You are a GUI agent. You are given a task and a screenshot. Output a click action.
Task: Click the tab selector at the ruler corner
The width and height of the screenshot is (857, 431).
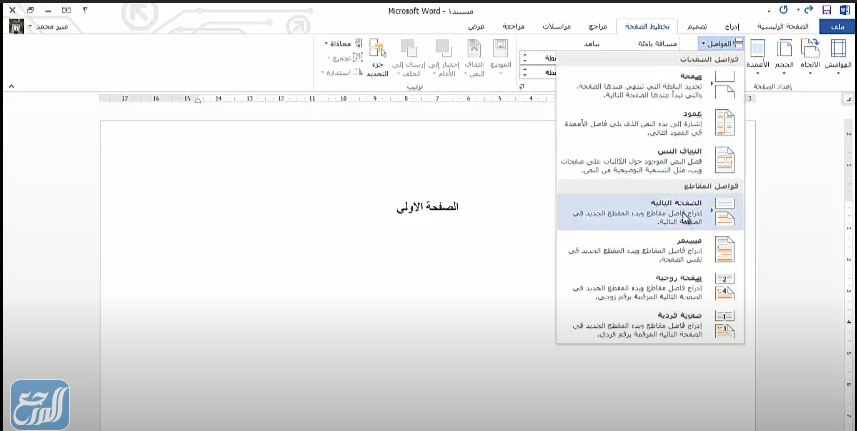848,99
